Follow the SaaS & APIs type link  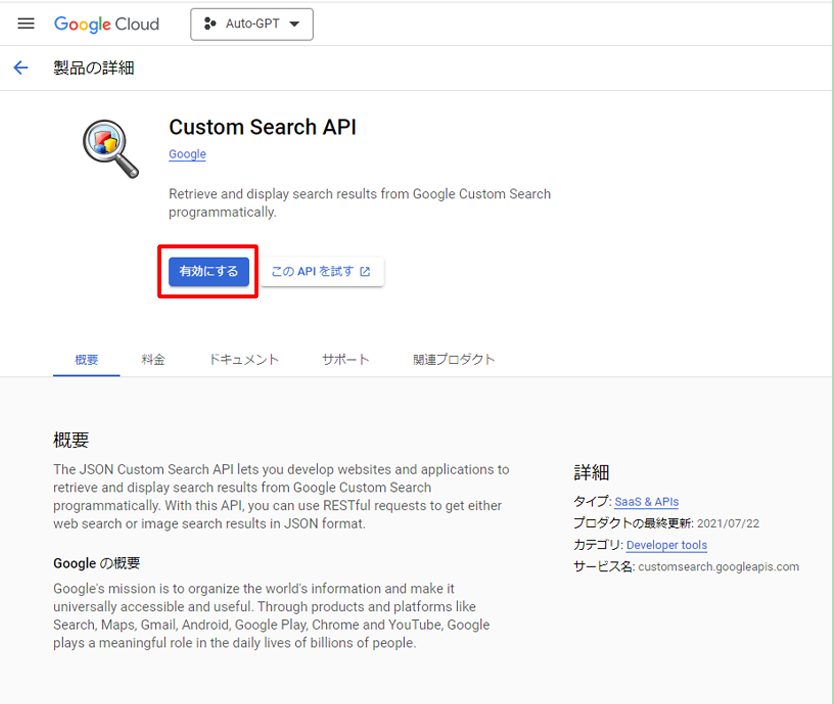tap(646, 502)
